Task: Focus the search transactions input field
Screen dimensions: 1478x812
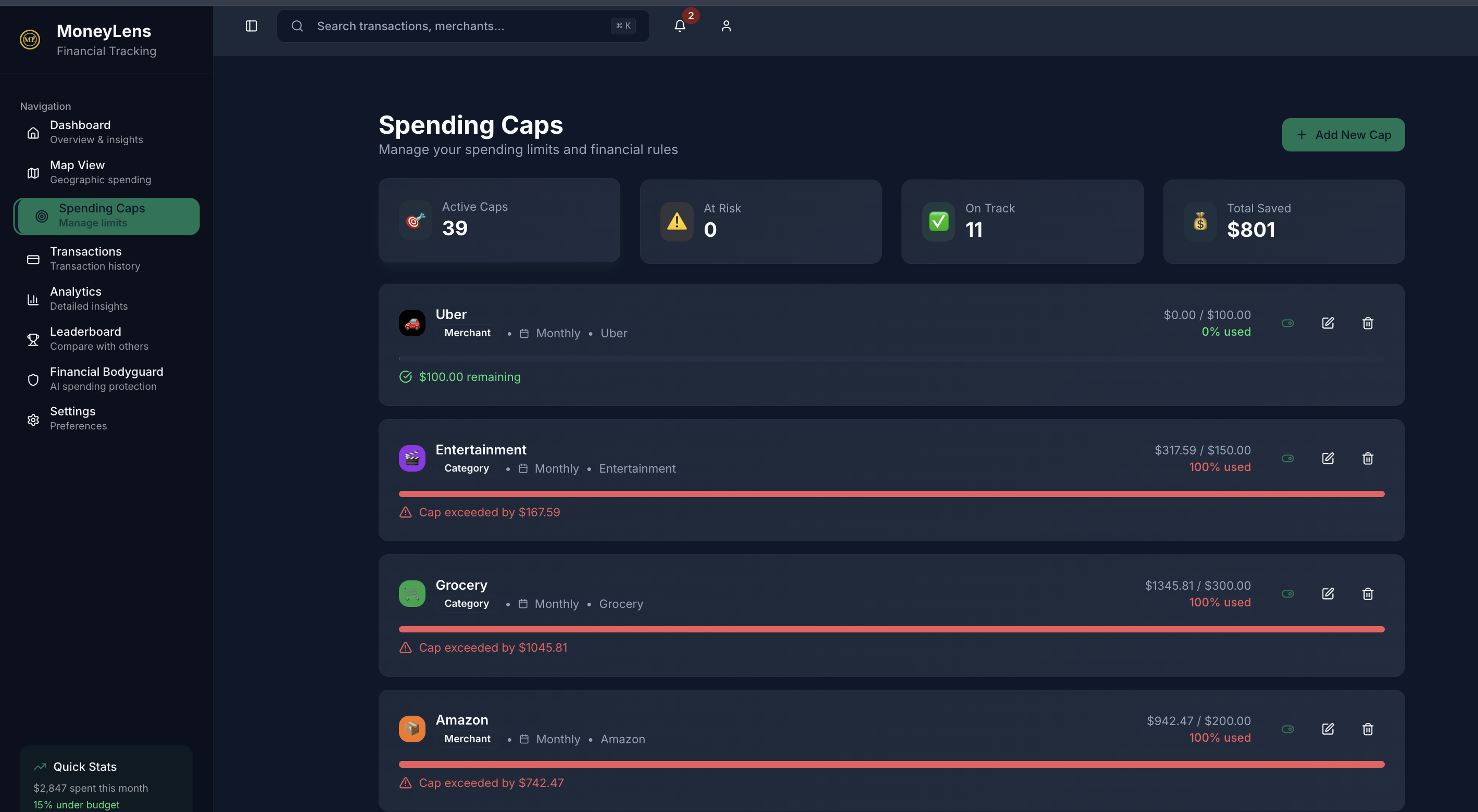Action: pos(459,26)
